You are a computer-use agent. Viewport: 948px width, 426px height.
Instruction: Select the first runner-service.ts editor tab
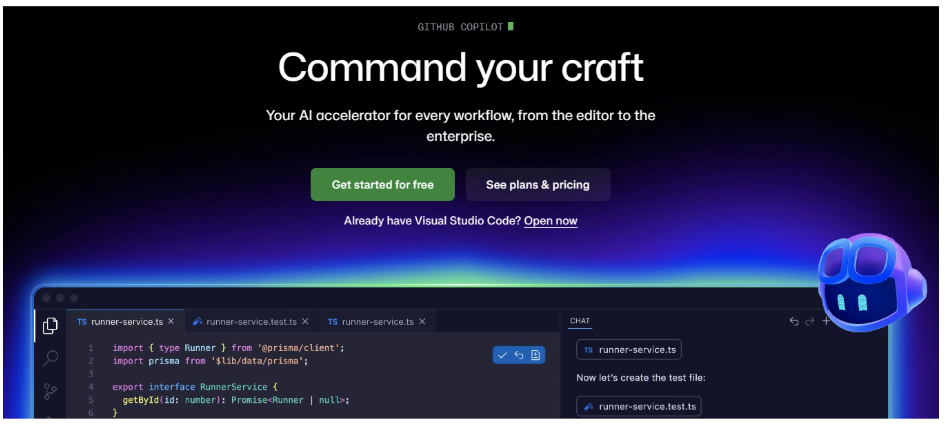118,321
